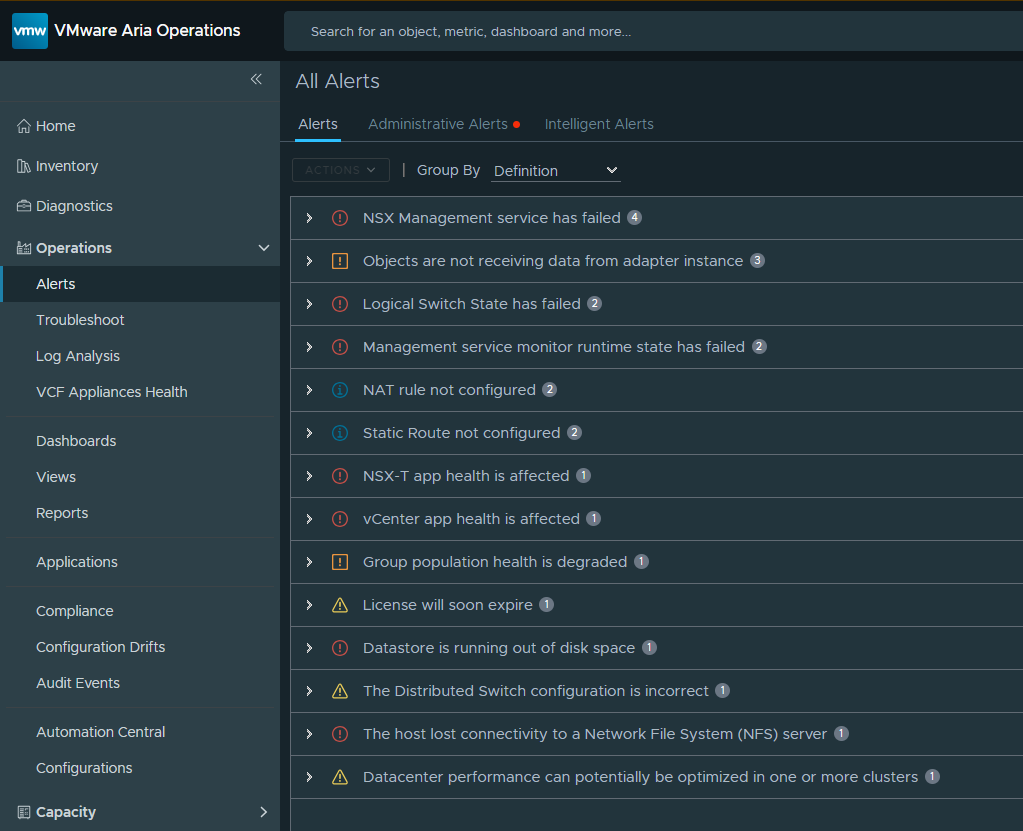1023x831 pixels.
Task: Expand Datastore is running out of disk space
Action: [x=309, y=648]
